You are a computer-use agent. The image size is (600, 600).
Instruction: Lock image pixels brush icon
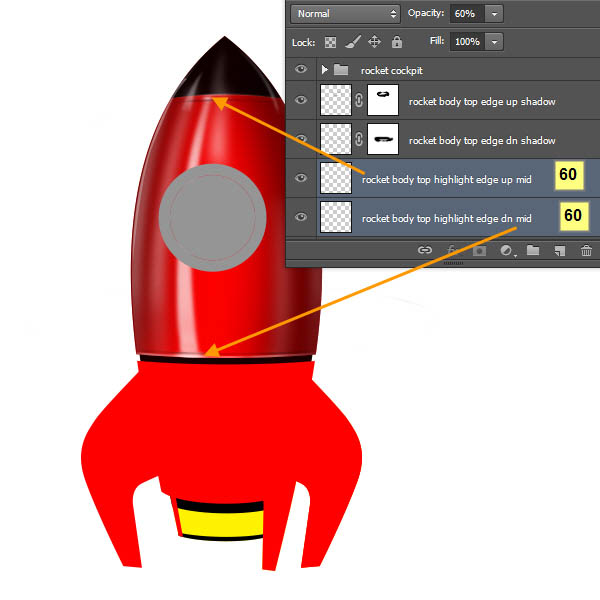point(353,43)
